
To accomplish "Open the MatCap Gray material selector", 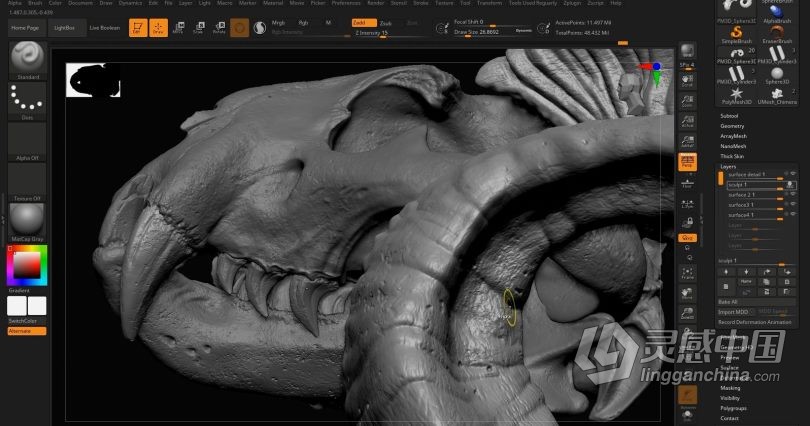I will [x=28, y=223].
